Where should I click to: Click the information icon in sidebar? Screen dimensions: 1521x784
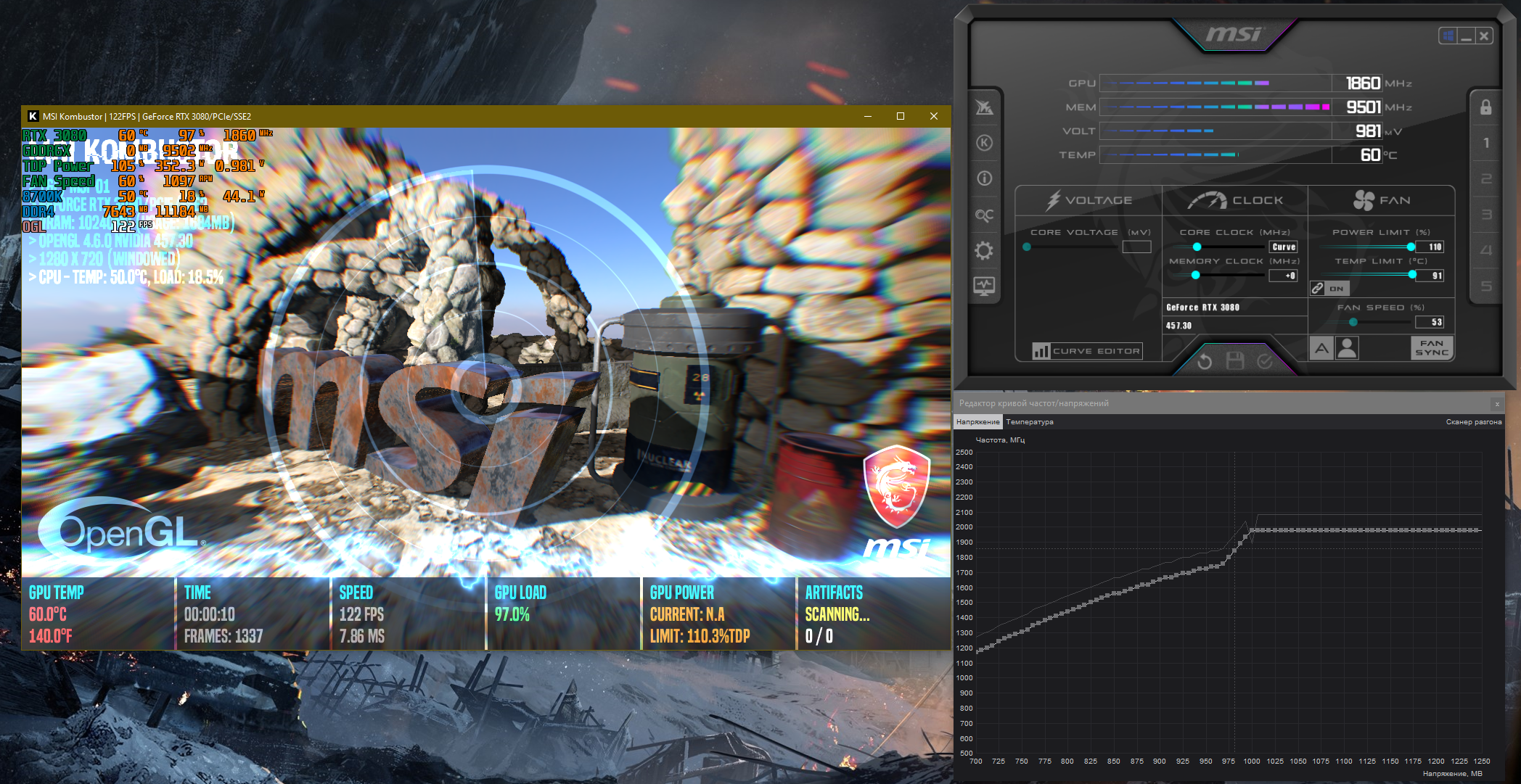[x=984, y=178]
